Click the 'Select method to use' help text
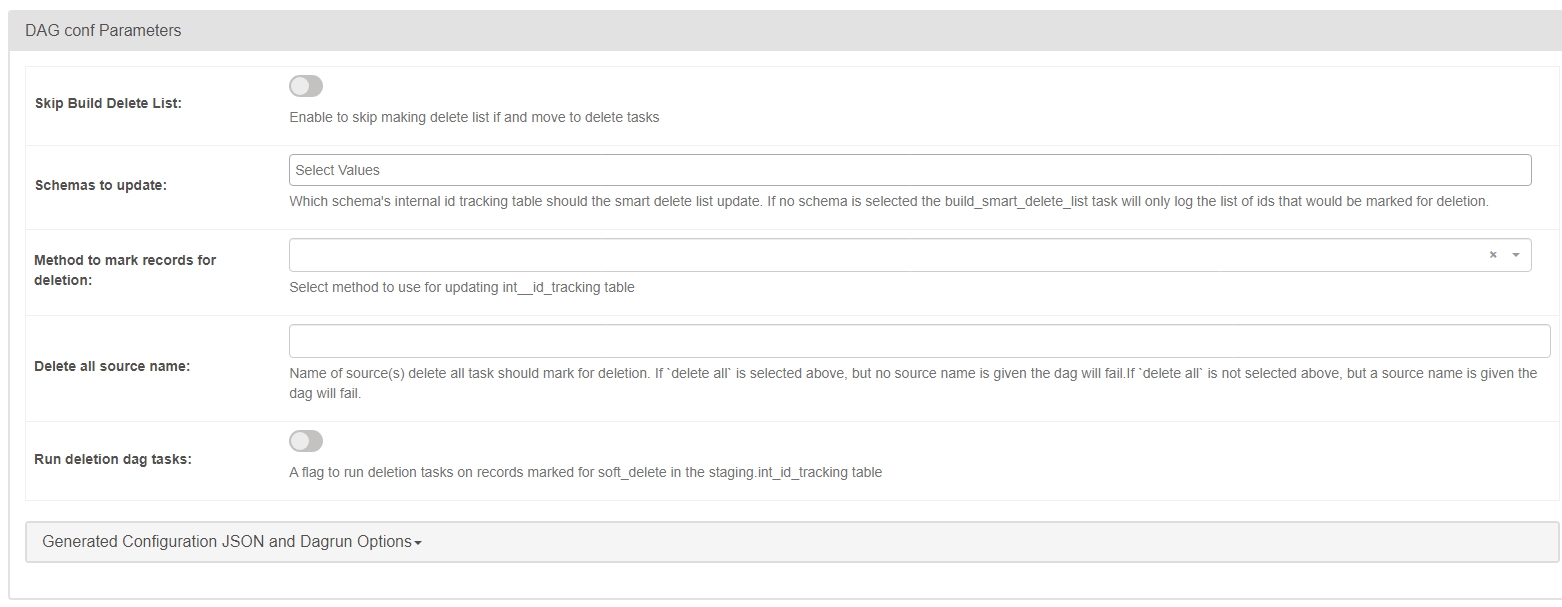 [461, 287]
